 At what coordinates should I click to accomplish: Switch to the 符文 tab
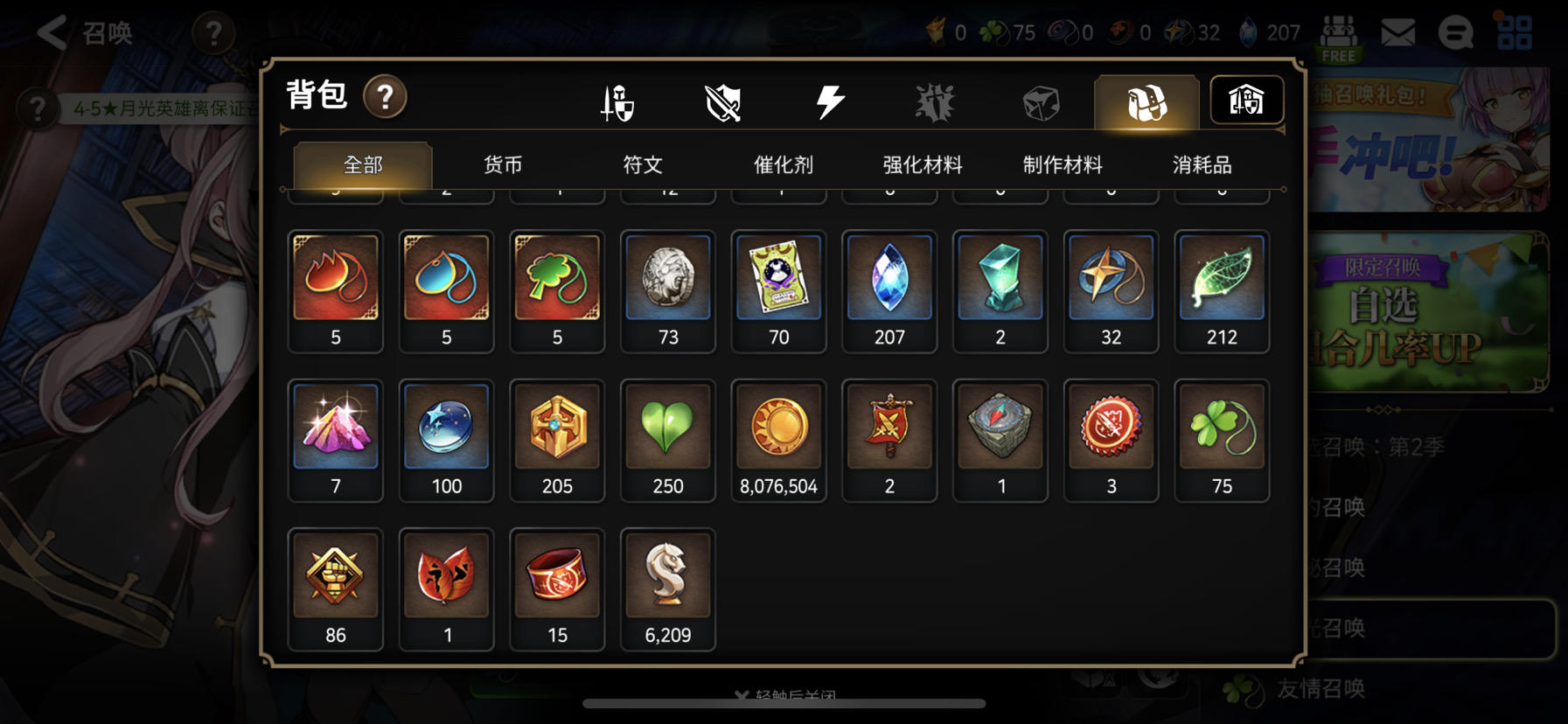point(643,165)
